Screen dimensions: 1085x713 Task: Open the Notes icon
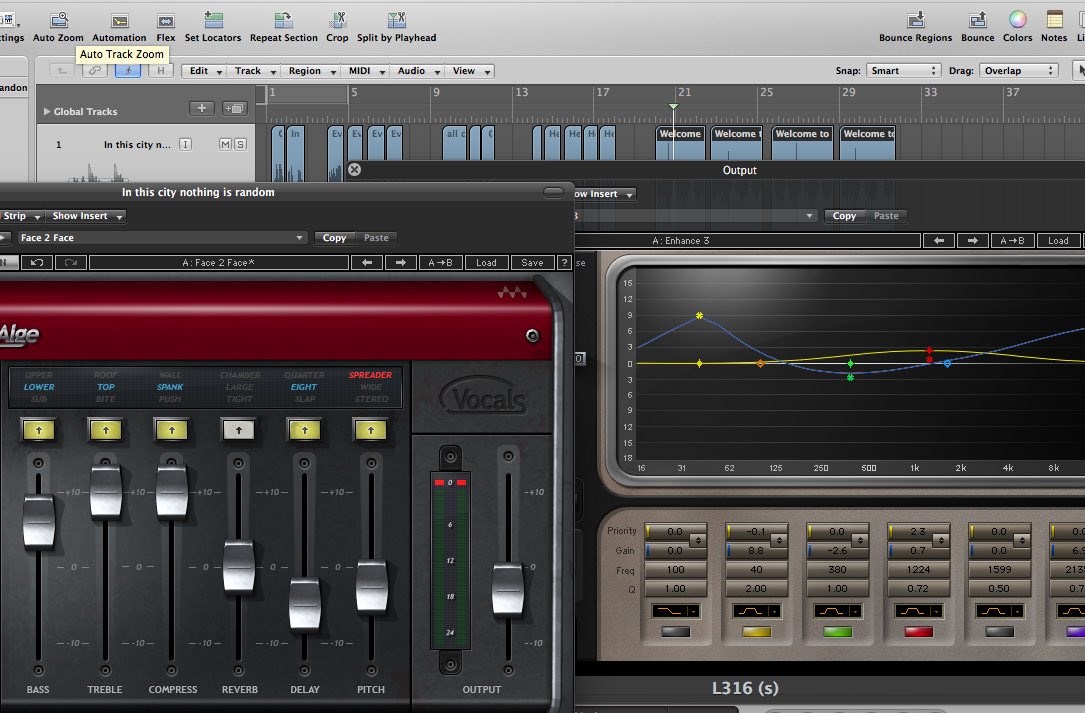1055,20
